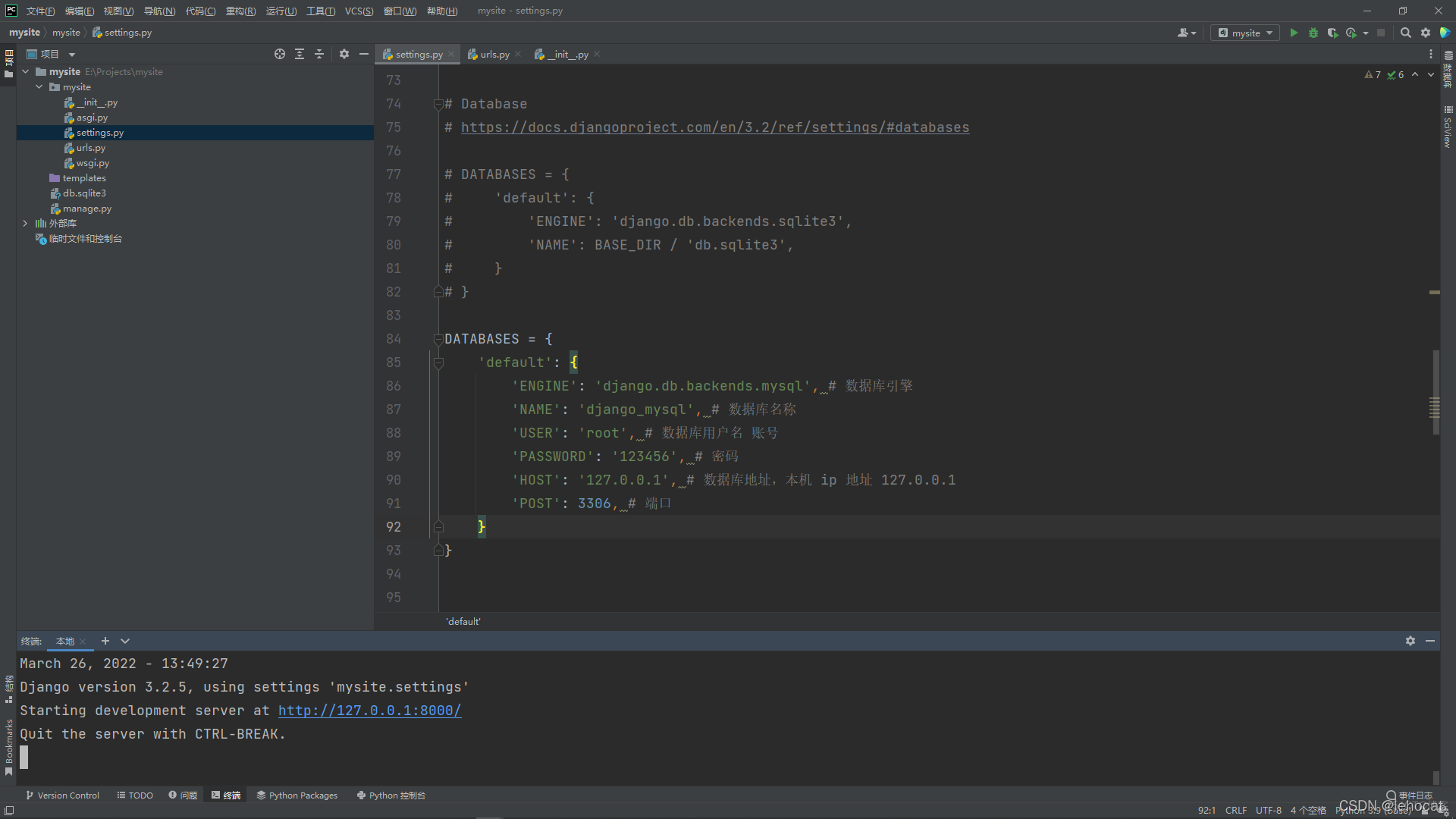Screen dimensions: 1456x819
Task: Select manage.py in project tree
Action: [x=86, y=209]
